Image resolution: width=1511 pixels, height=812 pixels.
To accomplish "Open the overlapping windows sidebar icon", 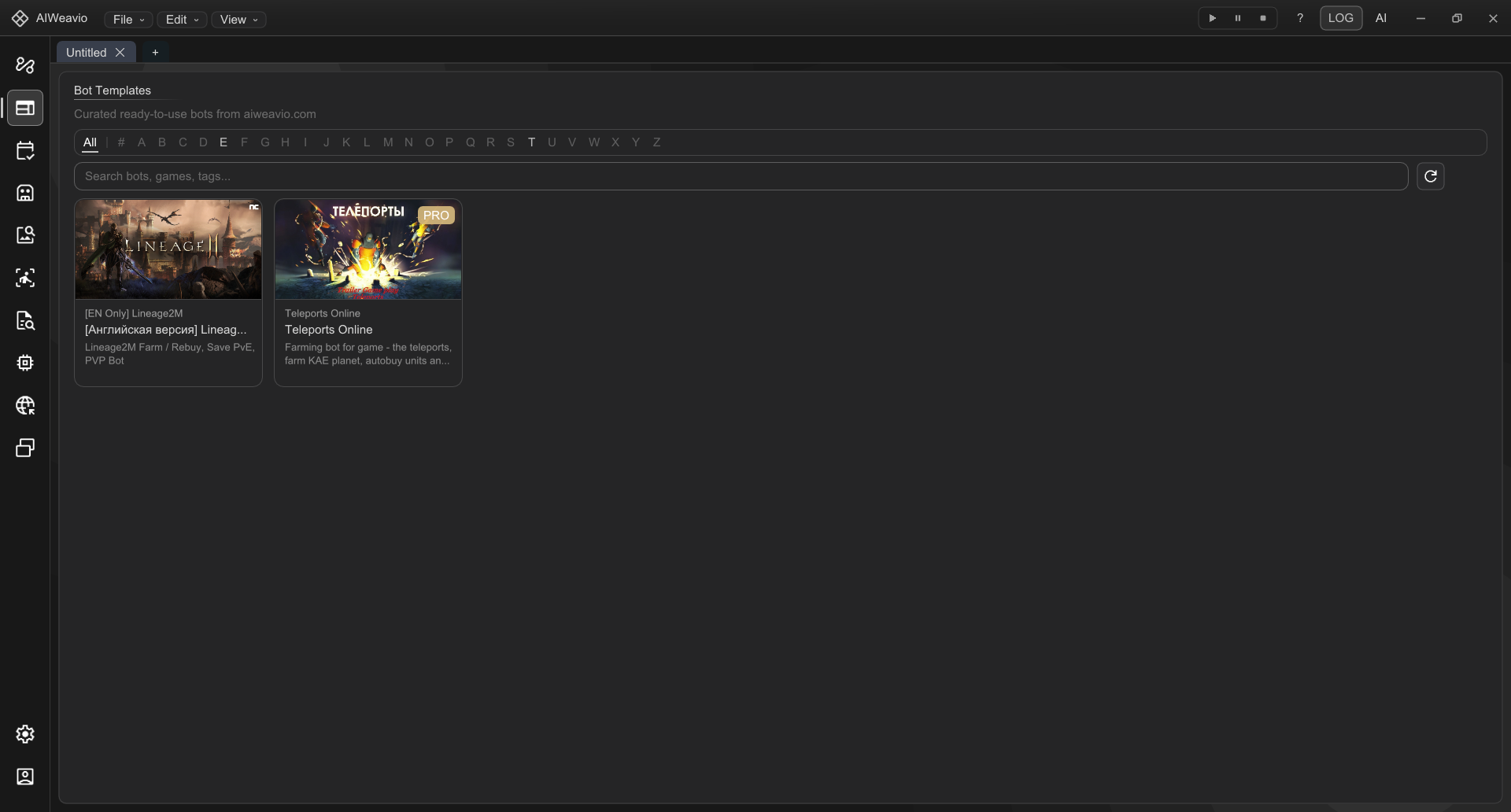I will (25, 448).
